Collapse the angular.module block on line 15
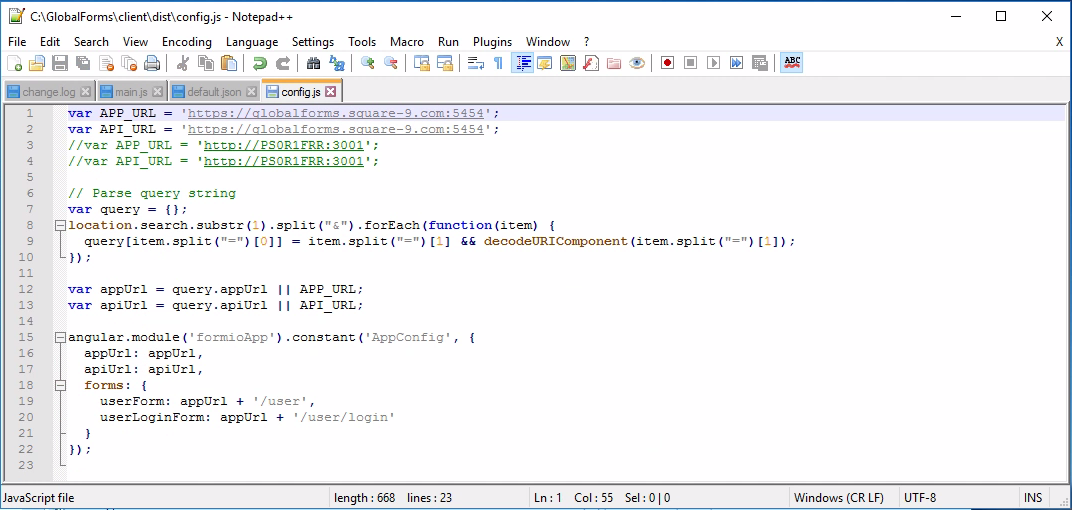1072x510 pixels. point(61,337)
